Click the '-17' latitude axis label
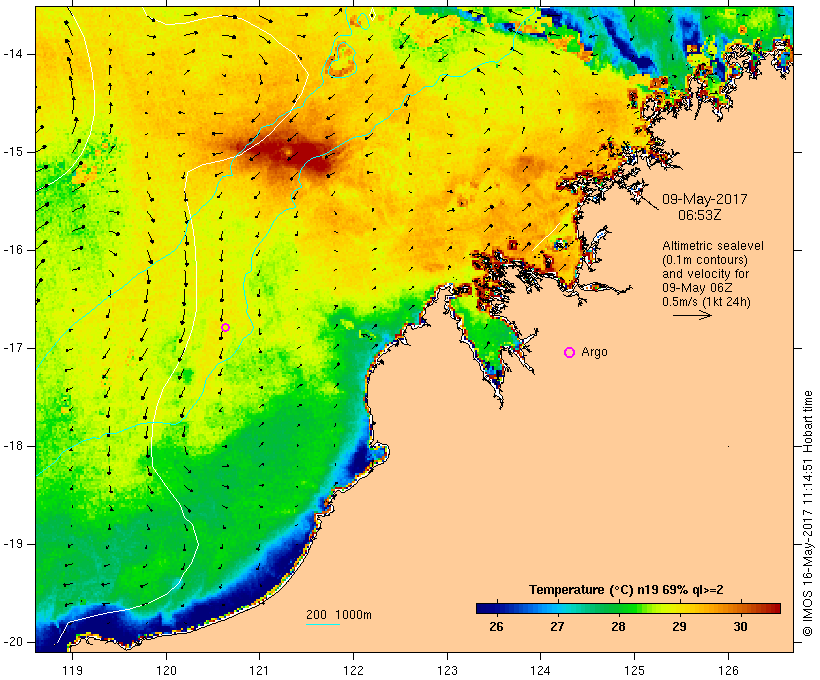Viewport: 820px width, 680px height. [14, 348]
